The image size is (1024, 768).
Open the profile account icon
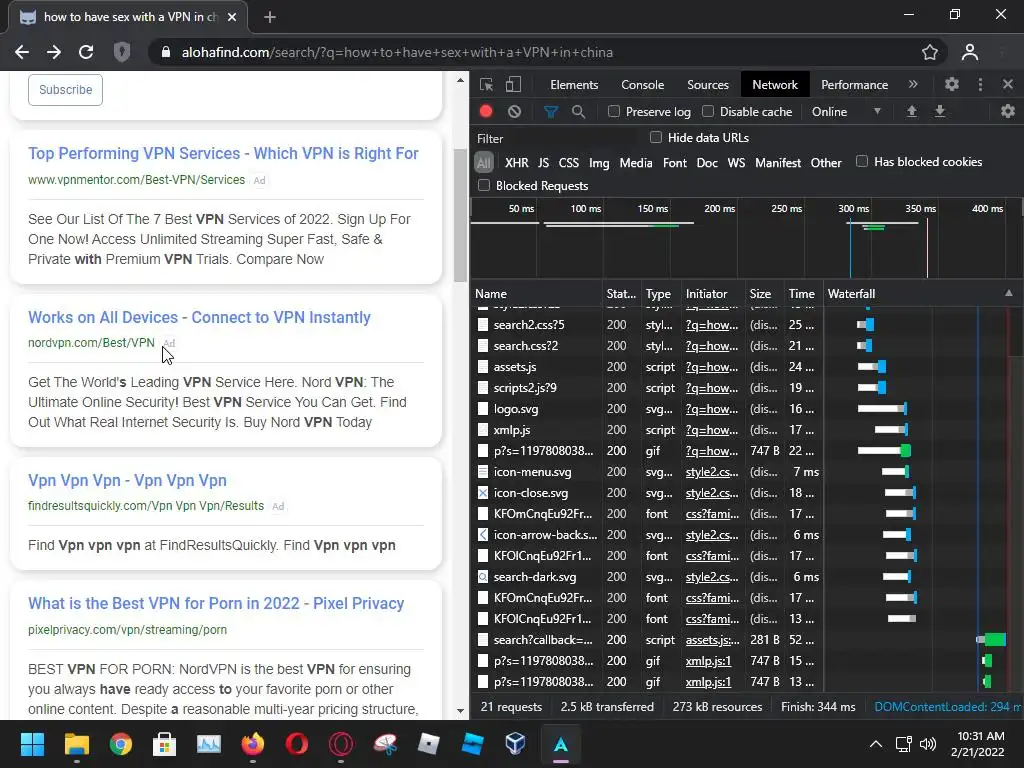(x=970, y=52)
